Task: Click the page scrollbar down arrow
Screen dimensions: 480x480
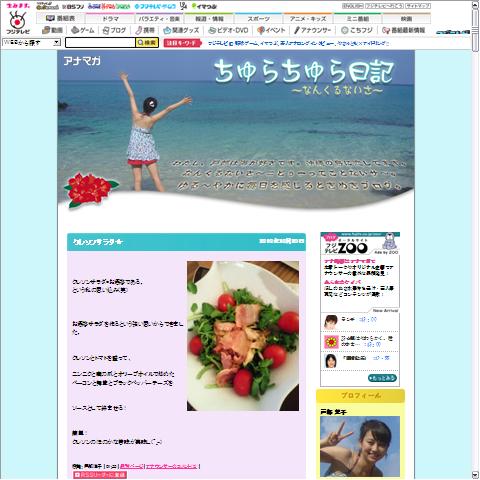Action: tap(476, 475)
